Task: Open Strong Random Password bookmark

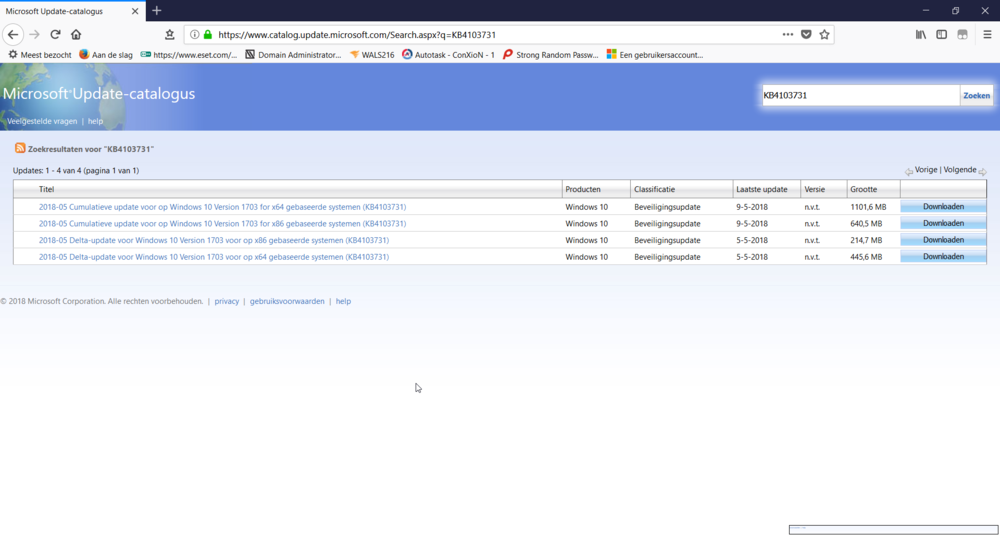Action: [550, 55]
